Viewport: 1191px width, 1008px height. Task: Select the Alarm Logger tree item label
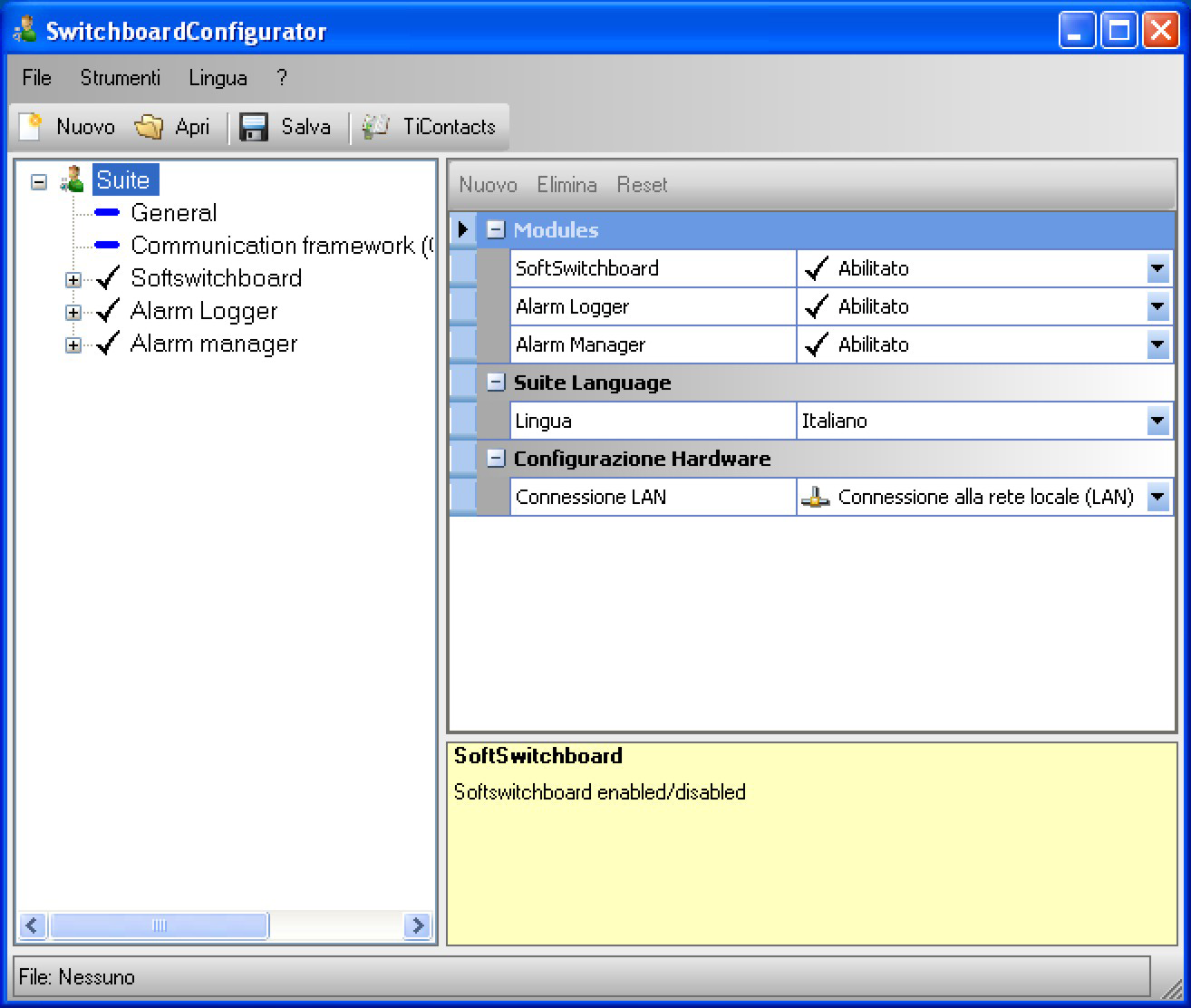click(x=204, y=311)
